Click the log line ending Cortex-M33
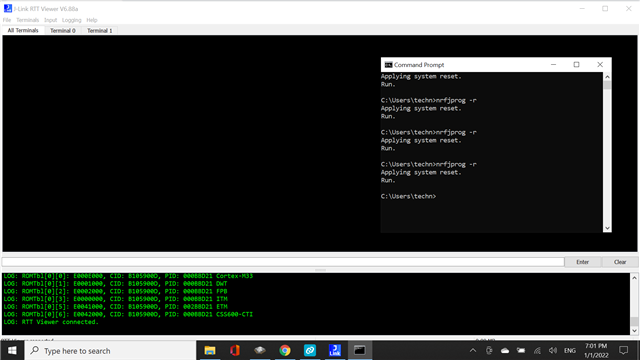The image size is (640, 360). [128, 276]
